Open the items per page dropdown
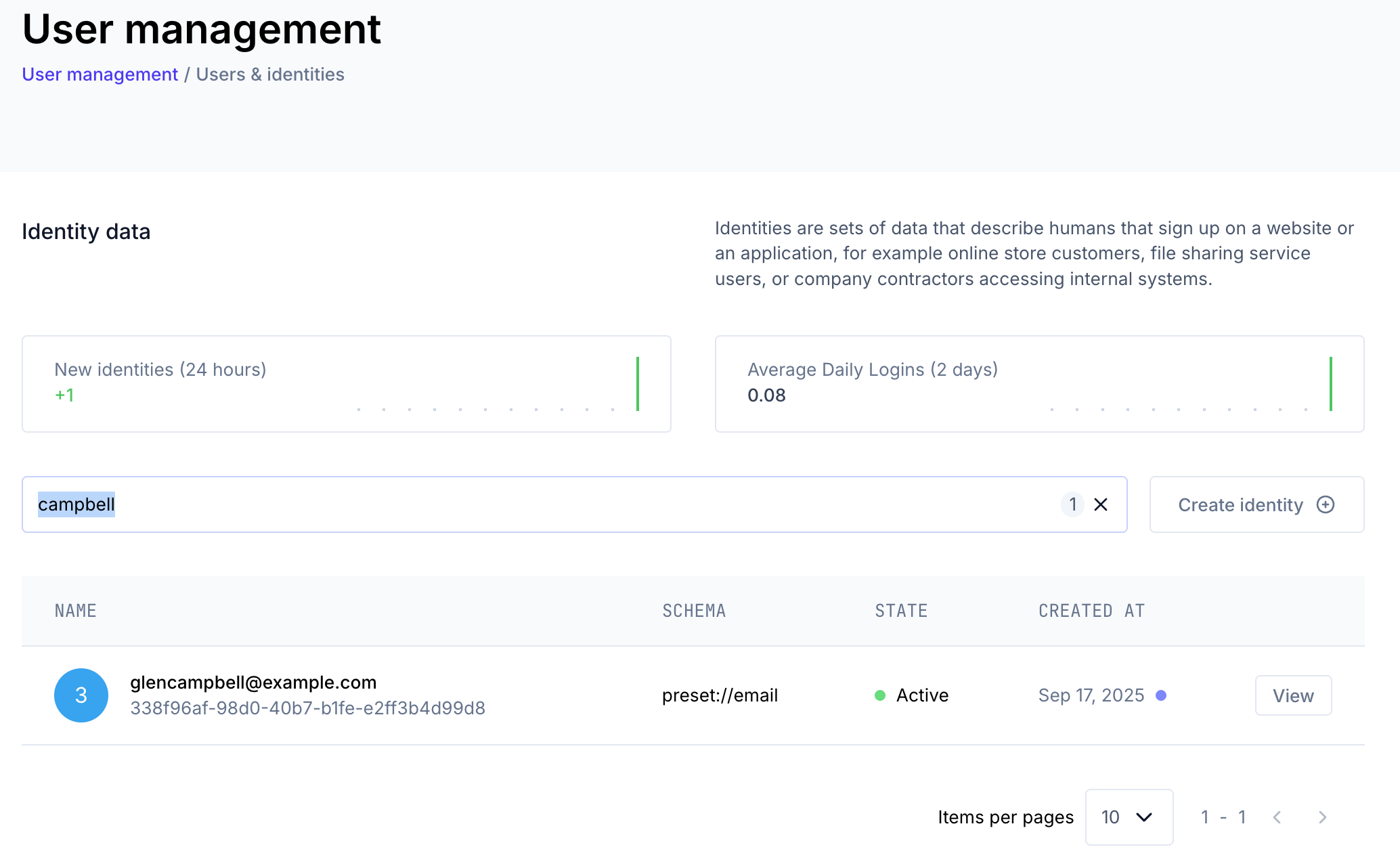Screen dimensions: 1400x864 tap(1129, 817)
